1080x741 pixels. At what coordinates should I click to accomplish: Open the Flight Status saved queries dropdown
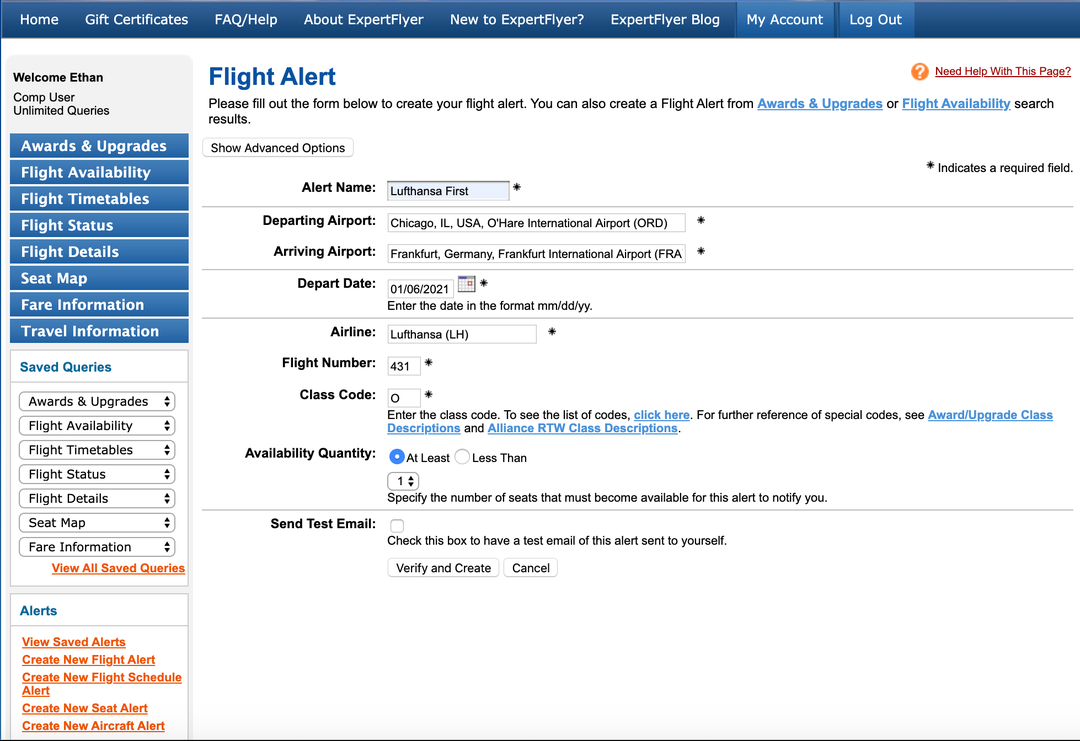point(96,473)
